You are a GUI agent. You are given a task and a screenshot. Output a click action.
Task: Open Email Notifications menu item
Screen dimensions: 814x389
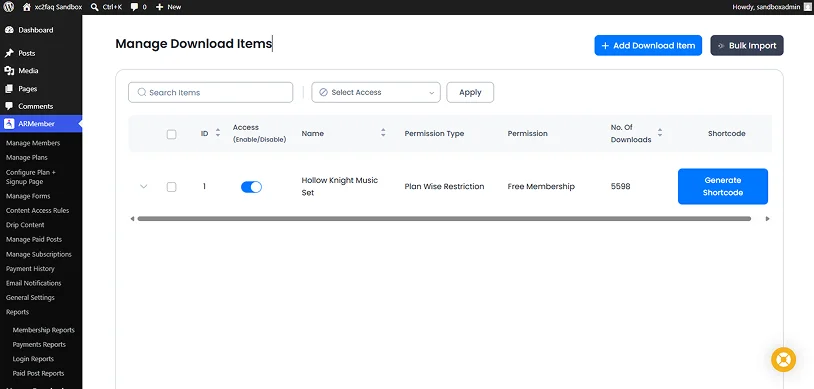pos(33,283)
